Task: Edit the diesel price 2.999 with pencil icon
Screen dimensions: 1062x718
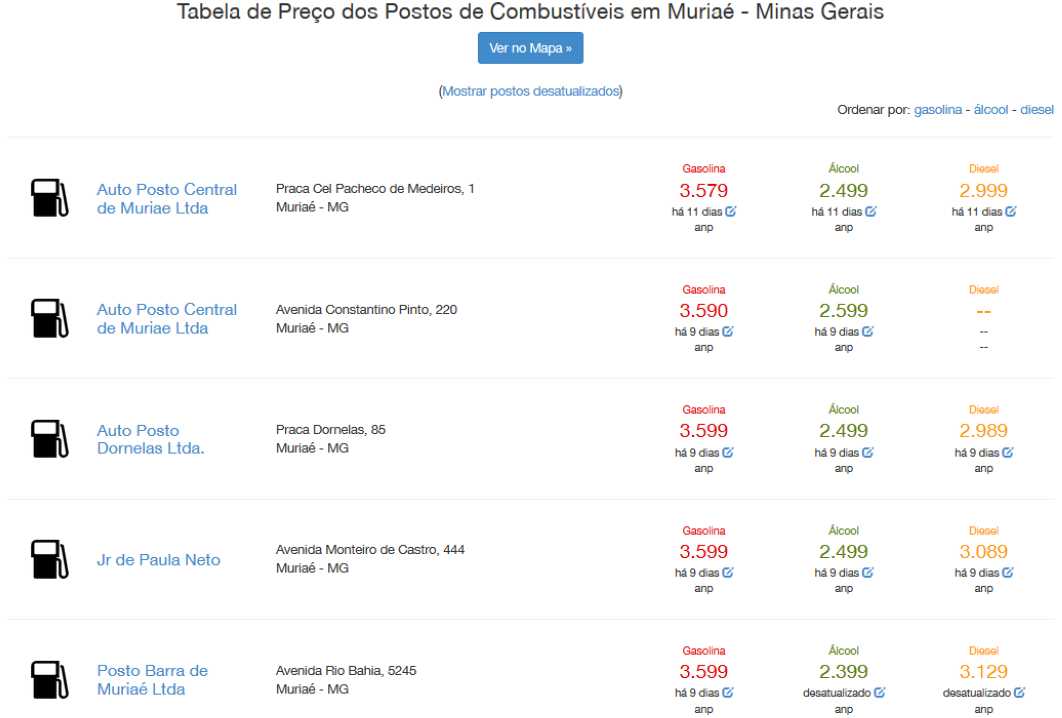Action: point(1011,211)
